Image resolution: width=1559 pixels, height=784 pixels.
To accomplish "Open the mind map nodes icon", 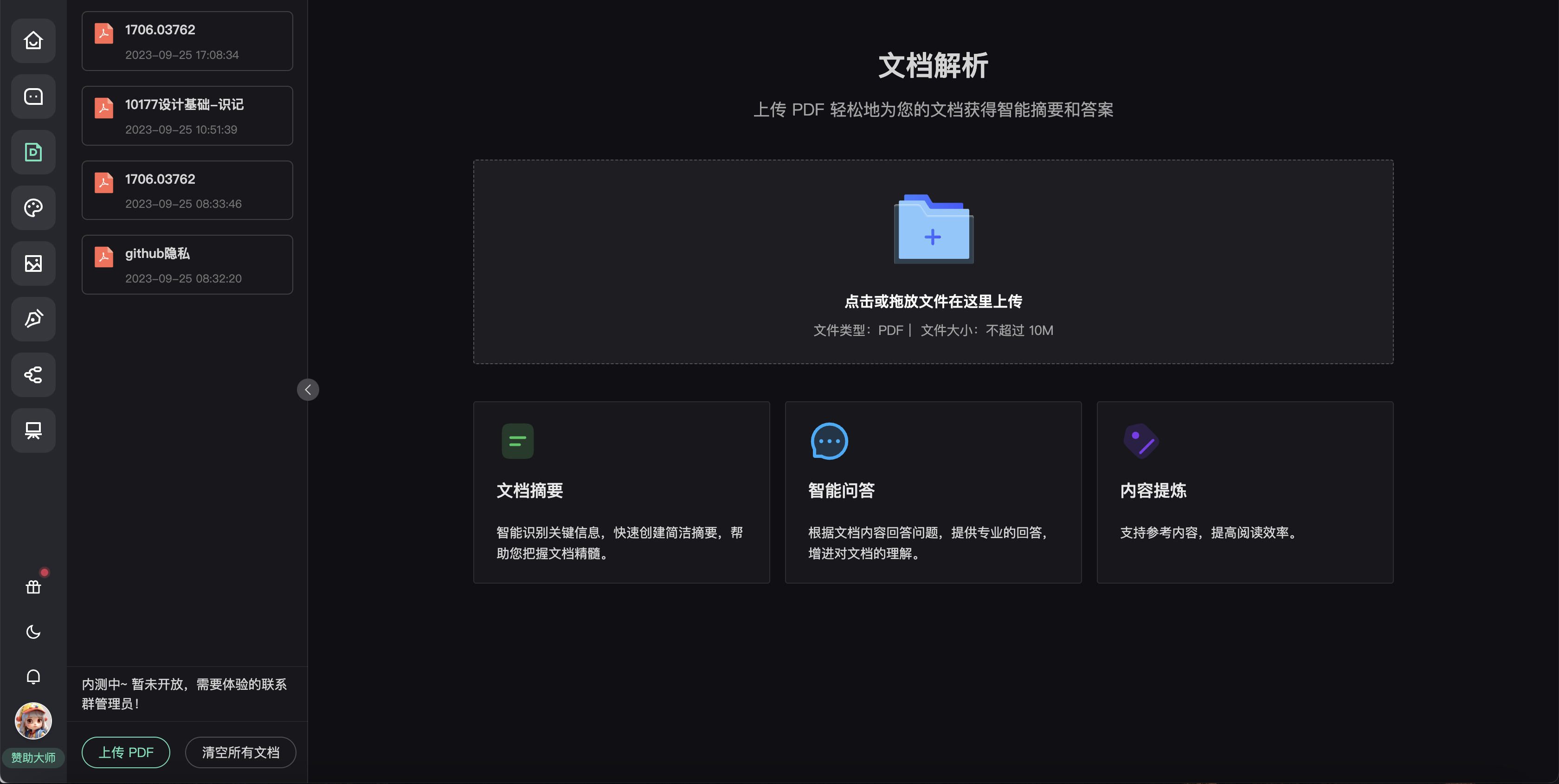I will [33, 374].
